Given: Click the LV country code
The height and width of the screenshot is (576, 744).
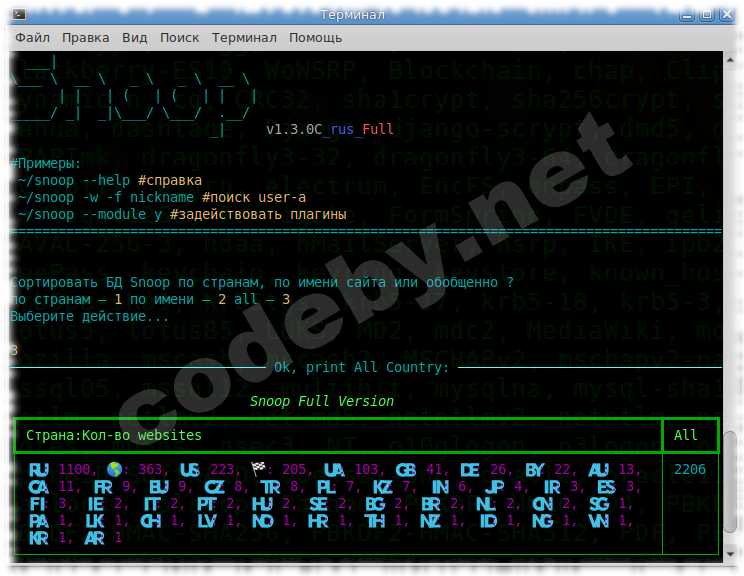Looking at the screenshot, I should (207, 521).
